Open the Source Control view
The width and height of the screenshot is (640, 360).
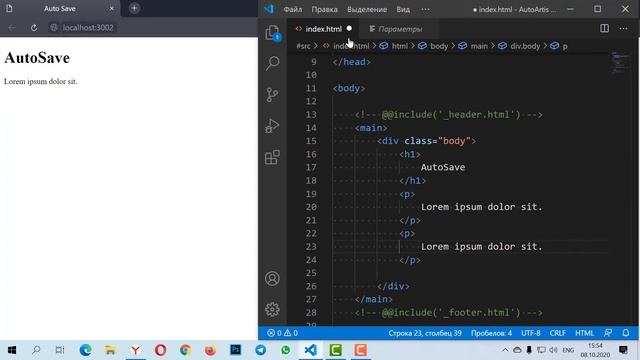[x=272, y=95]
